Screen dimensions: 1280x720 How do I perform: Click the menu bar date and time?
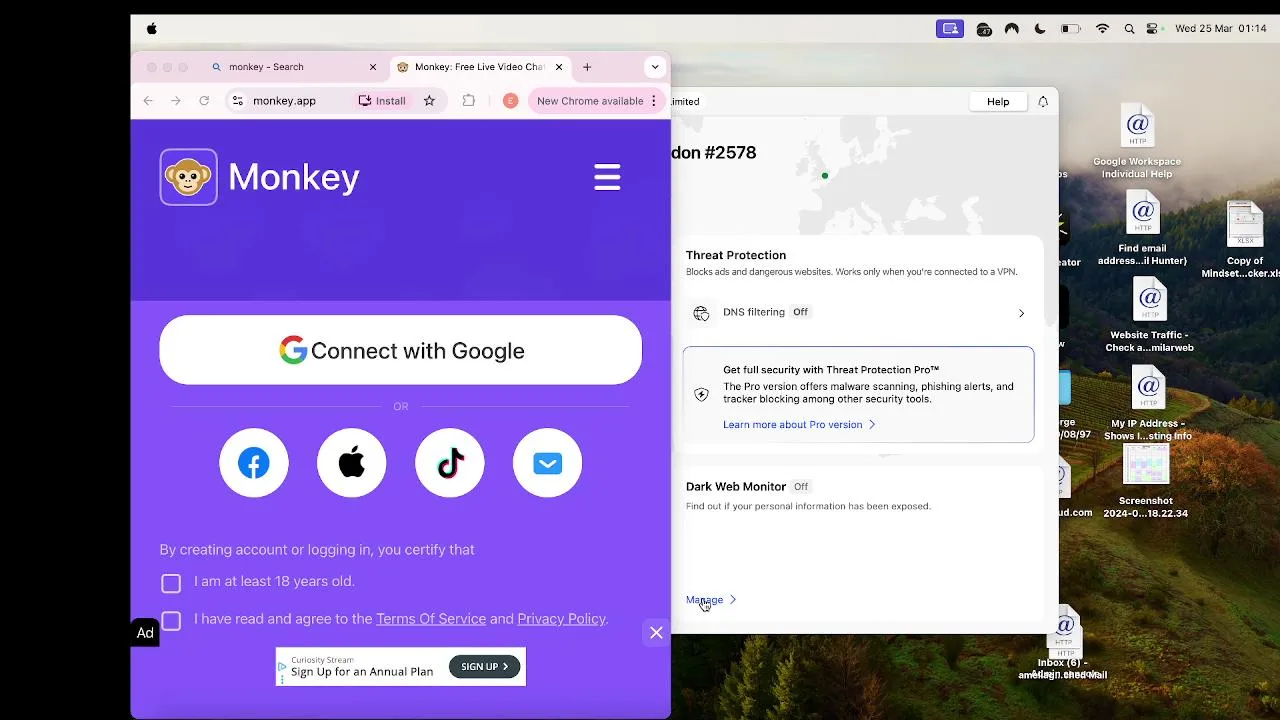point(1221,29)
